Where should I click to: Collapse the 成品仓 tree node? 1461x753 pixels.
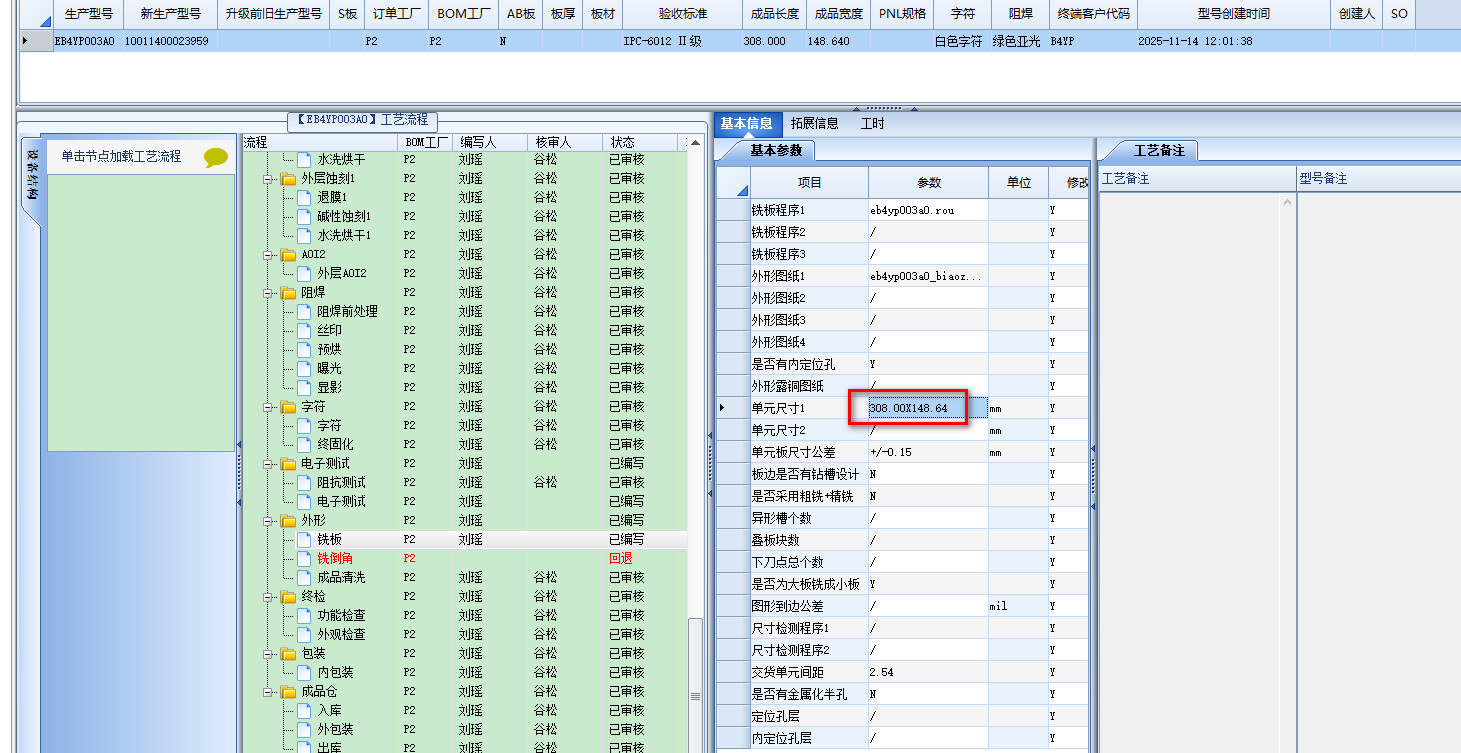(268, 692)
